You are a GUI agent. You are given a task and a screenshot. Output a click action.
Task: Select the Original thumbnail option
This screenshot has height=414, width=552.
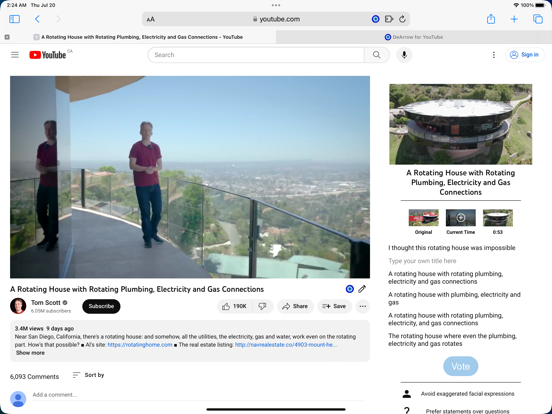424,222
